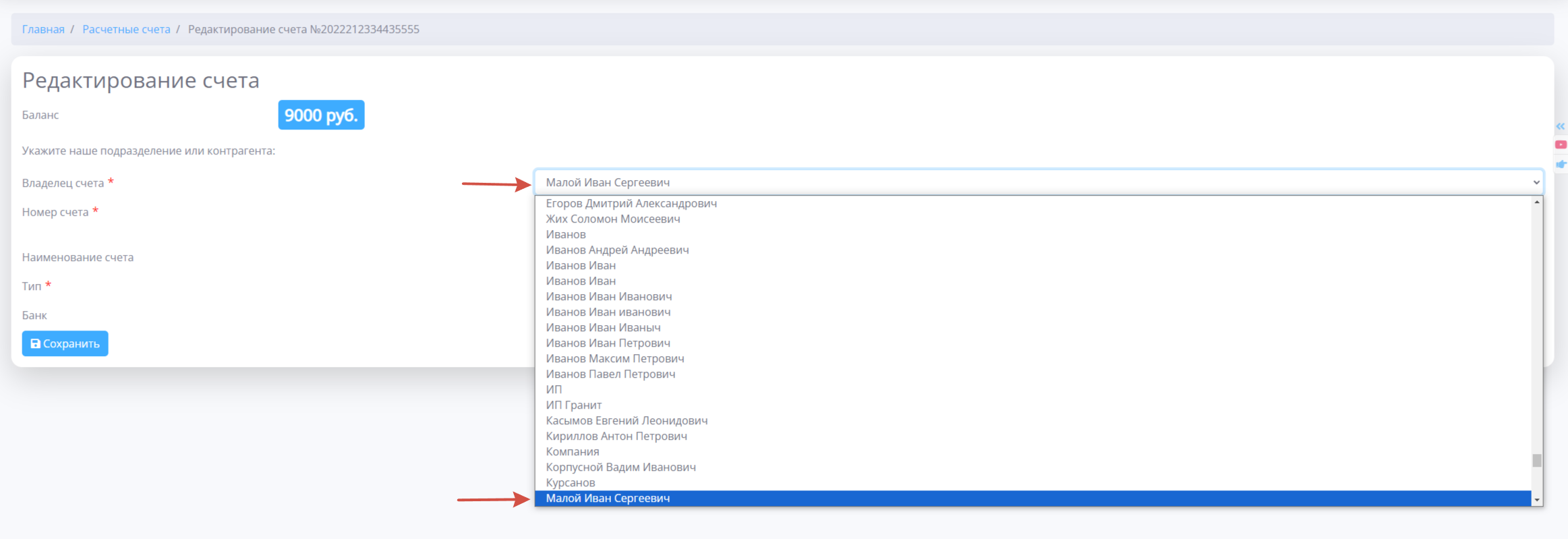Choose Иванов Максим Петрович entry
This screenshot has height=539, width=1568.
614,358
